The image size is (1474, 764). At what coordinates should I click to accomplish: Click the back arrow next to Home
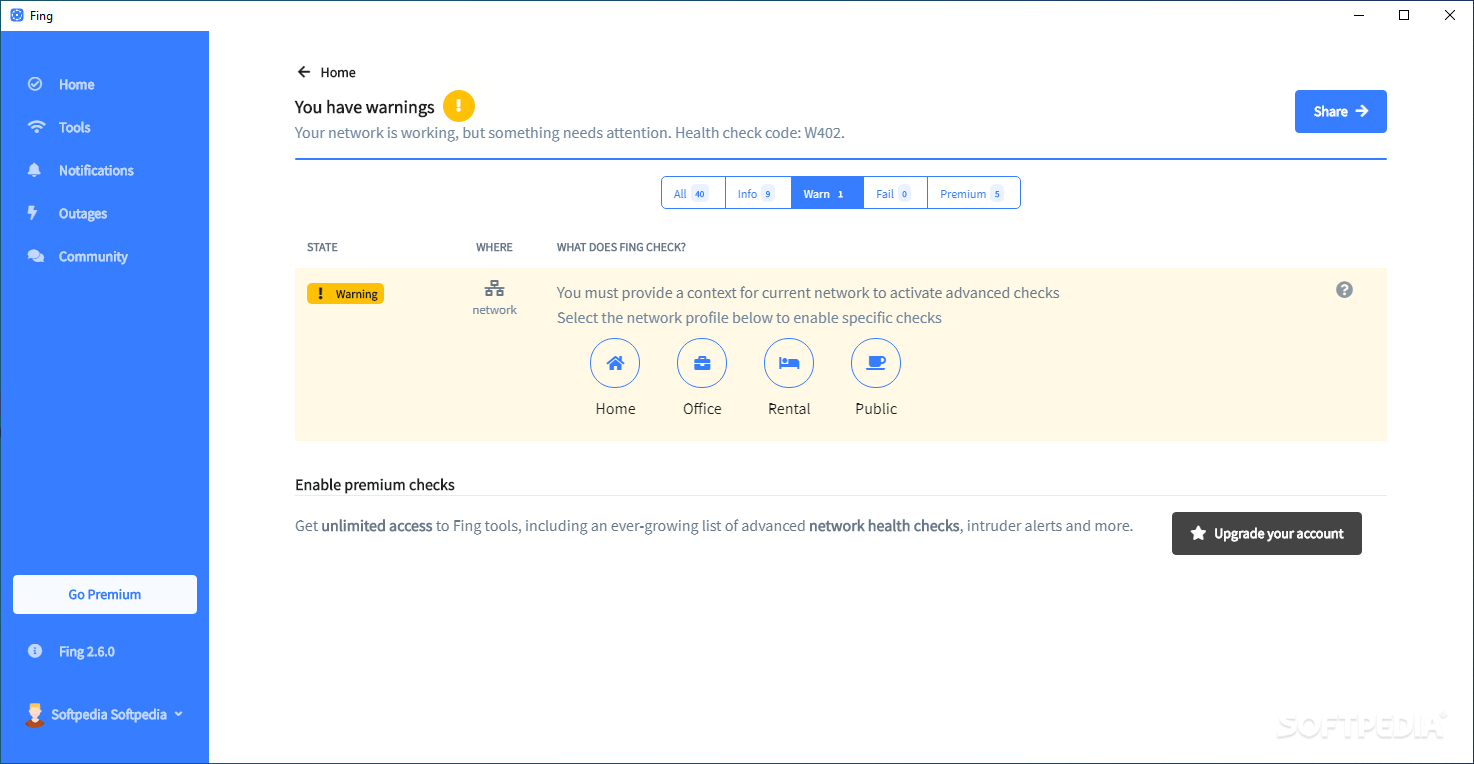304,72
